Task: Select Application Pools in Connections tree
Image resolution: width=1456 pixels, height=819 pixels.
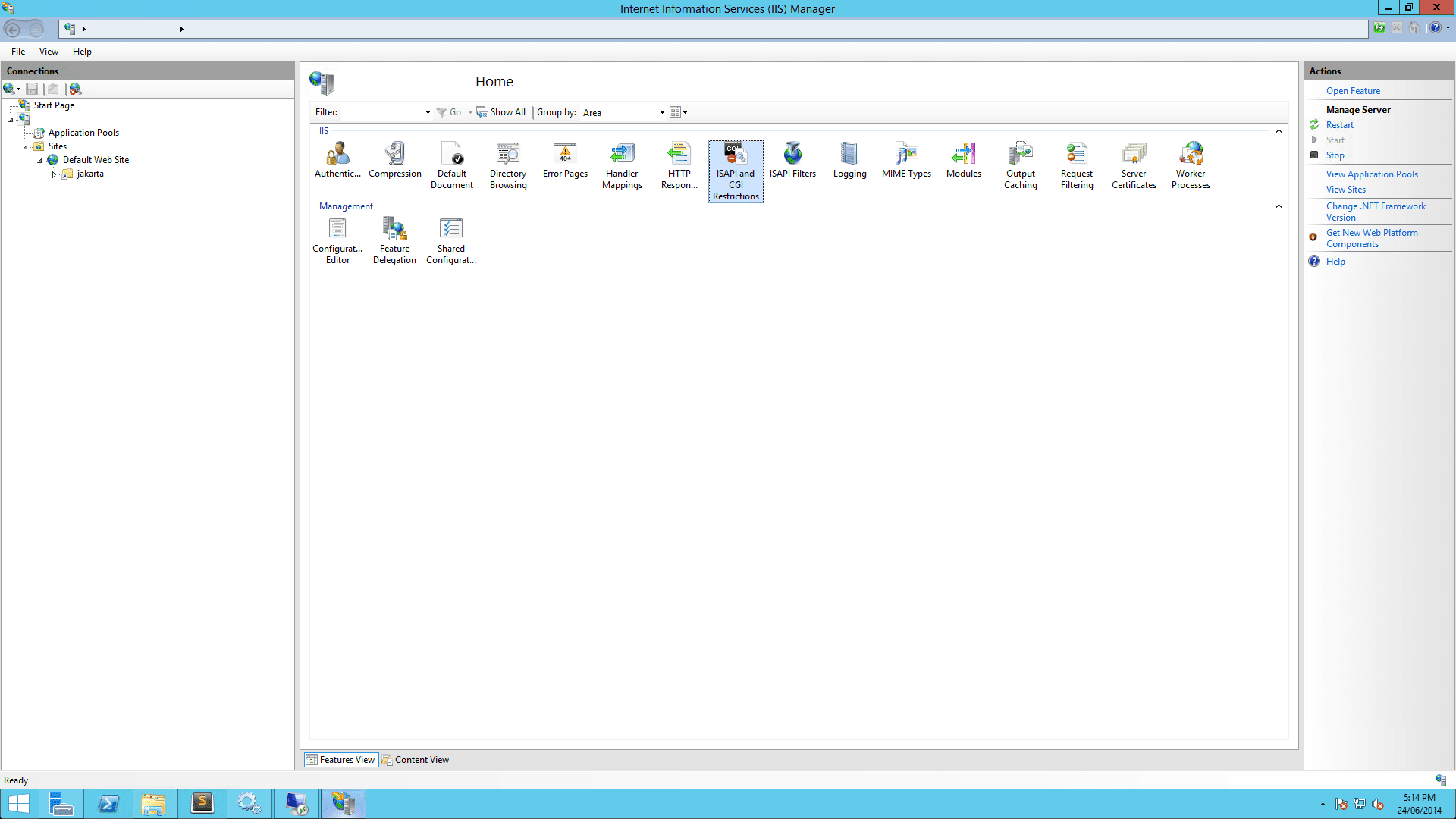Action: [x=83, y=133]
